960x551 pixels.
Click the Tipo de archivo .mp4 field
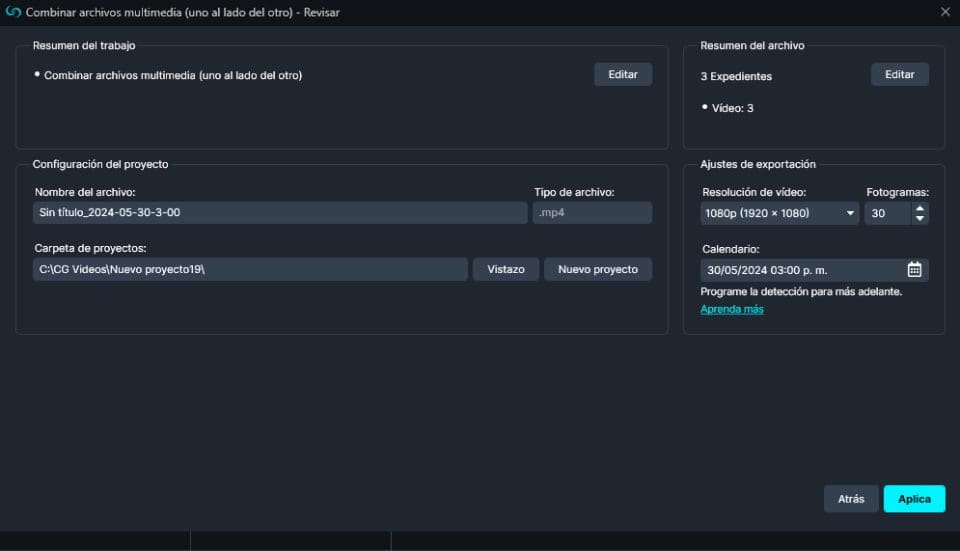(592, 212)
